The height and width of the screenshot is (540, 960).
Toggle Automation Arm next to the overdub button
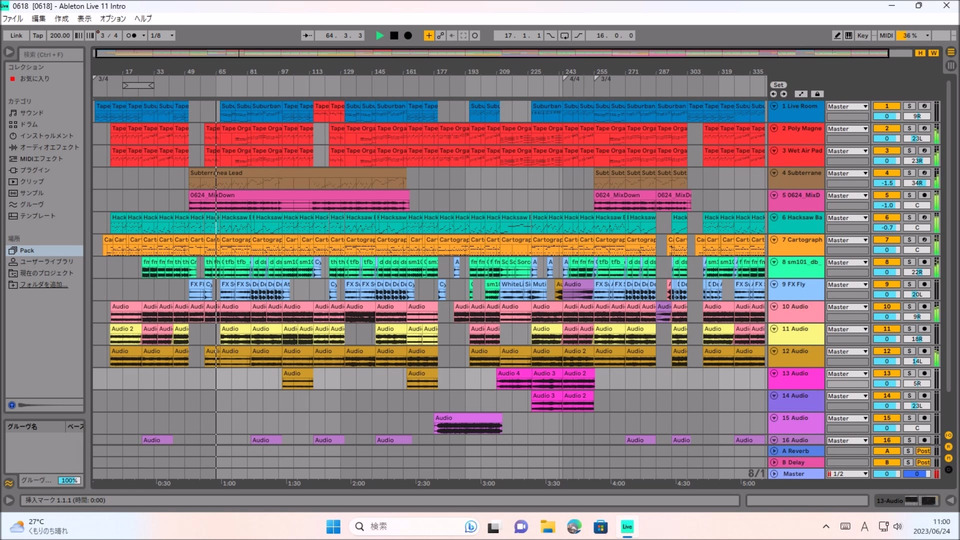point(440,36)
